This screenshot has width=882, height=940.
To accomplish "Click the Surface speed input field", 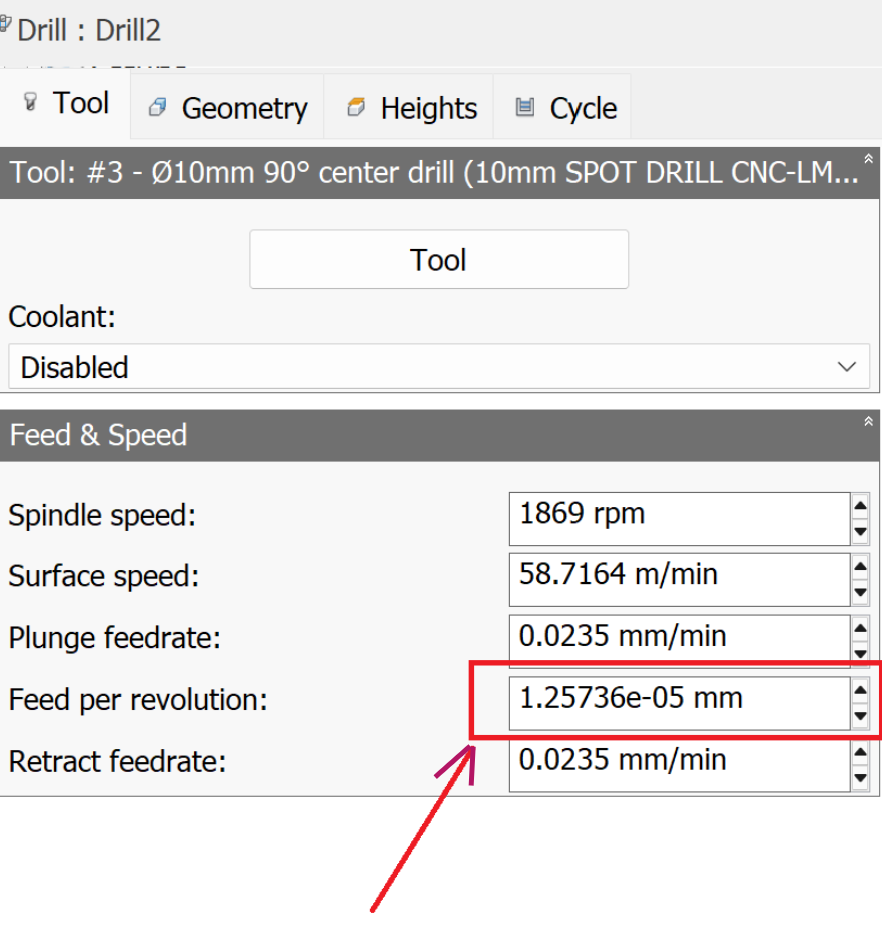I will 679,580.
